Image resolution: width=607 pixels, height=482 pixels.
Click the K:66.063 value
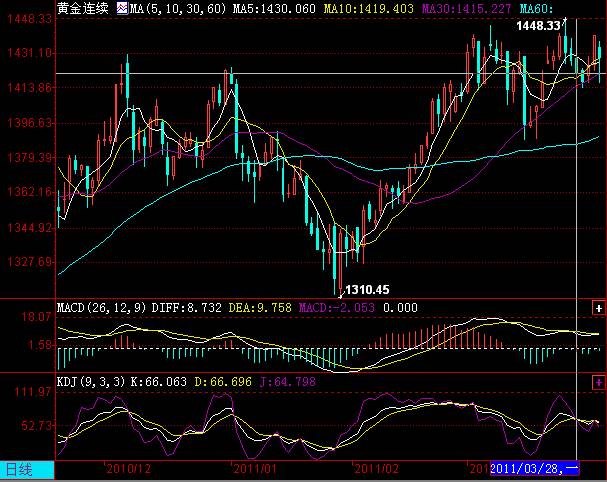[x=158, y=382]
